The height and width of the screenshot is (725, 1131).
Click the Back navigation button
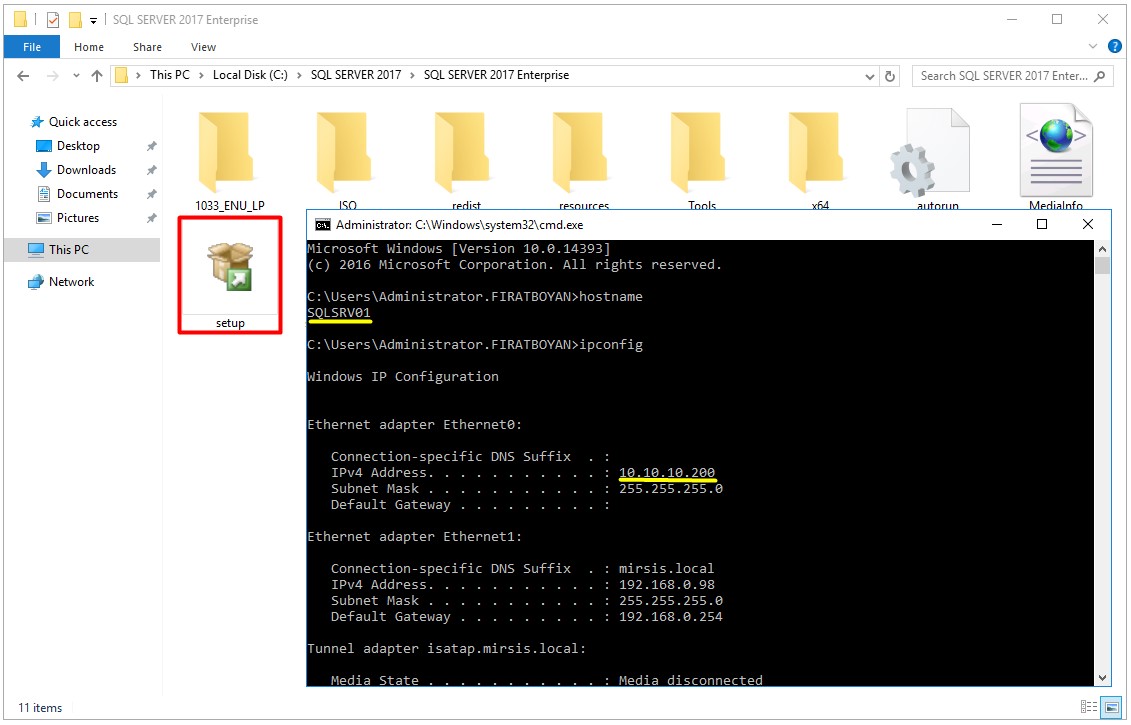pyautogui.click(x=22, y=74)
